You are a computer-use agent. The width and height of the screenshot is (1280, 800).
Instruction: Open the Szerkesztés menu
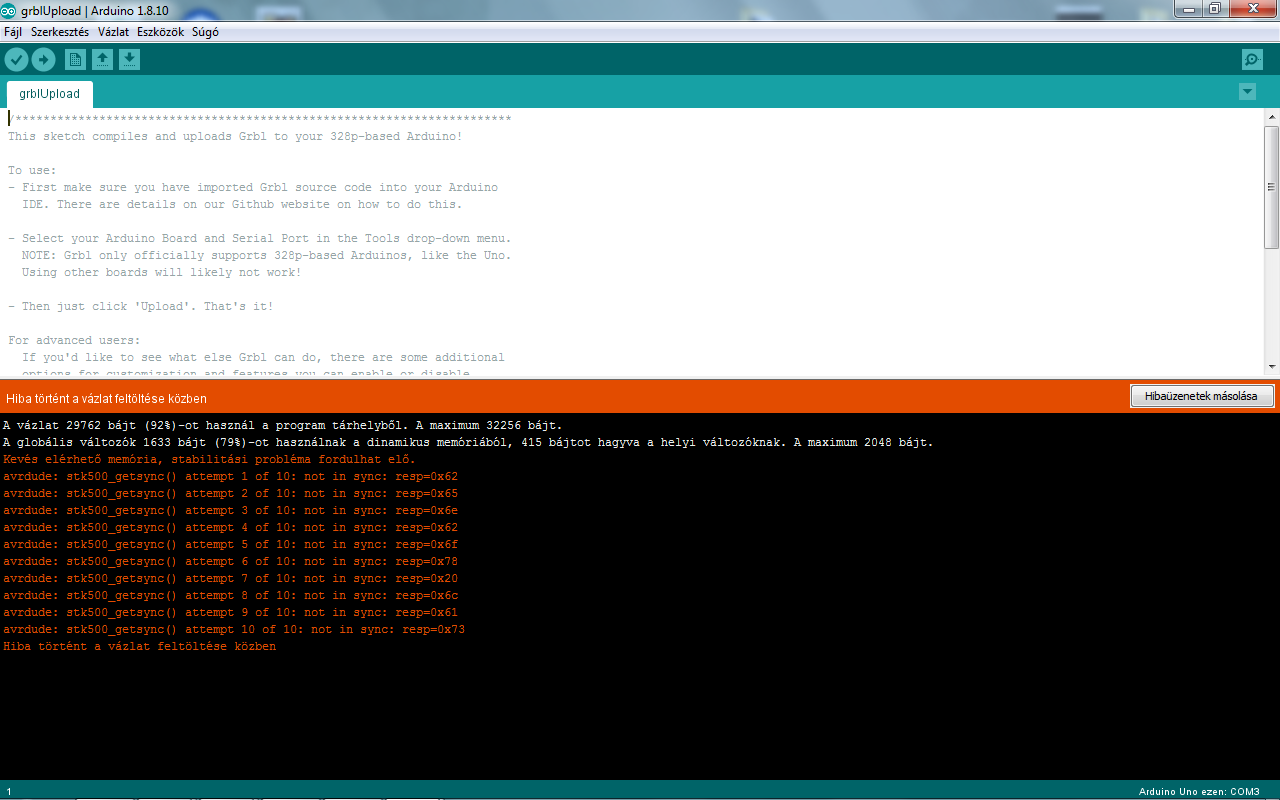pos(60,32)
